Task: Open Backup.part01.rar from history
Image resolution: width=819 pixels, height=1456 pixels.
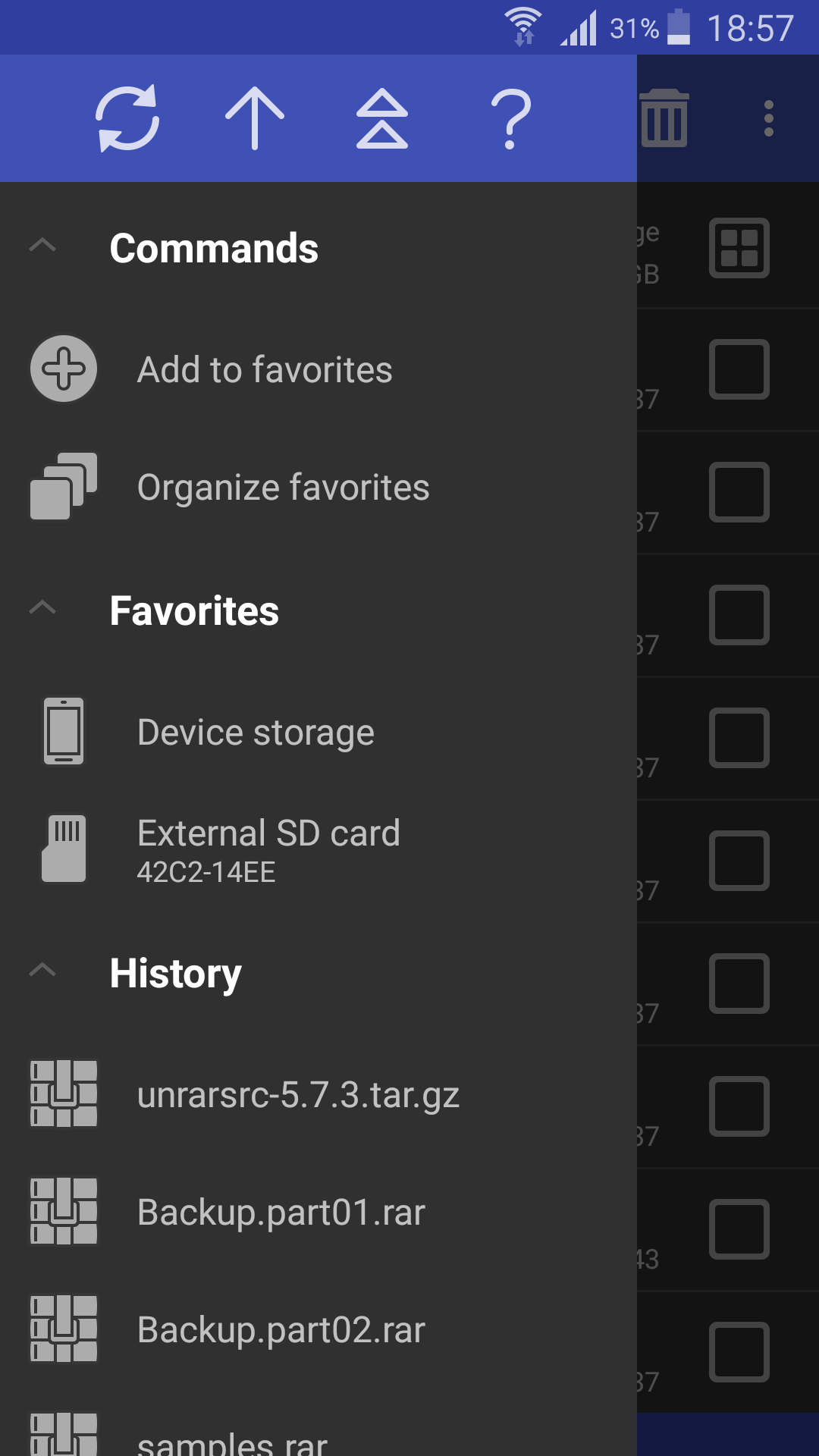Action: pos(281,1212)
